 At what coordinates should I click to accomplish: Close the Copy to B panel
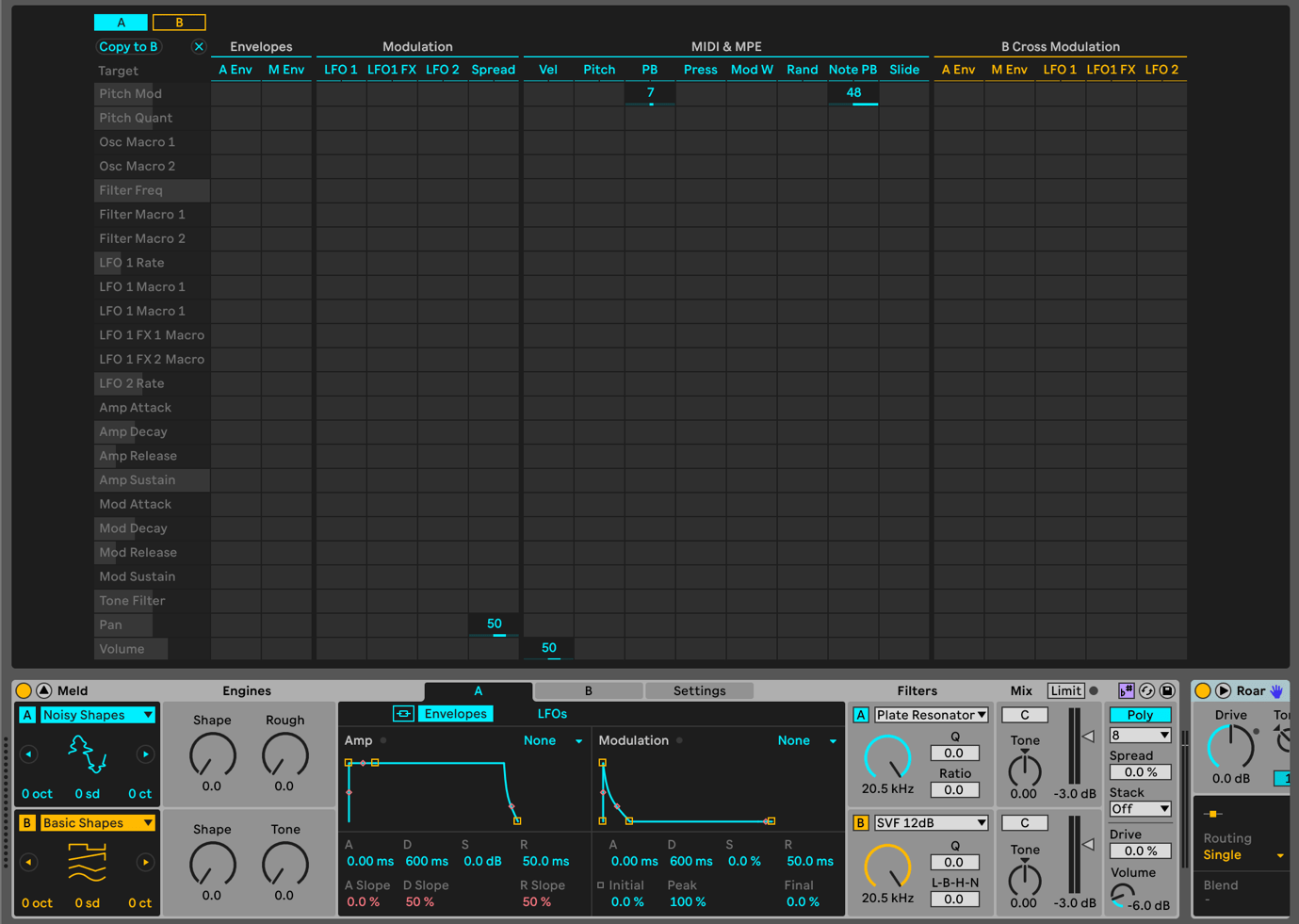pyautogui.click(x=199, y=46)
